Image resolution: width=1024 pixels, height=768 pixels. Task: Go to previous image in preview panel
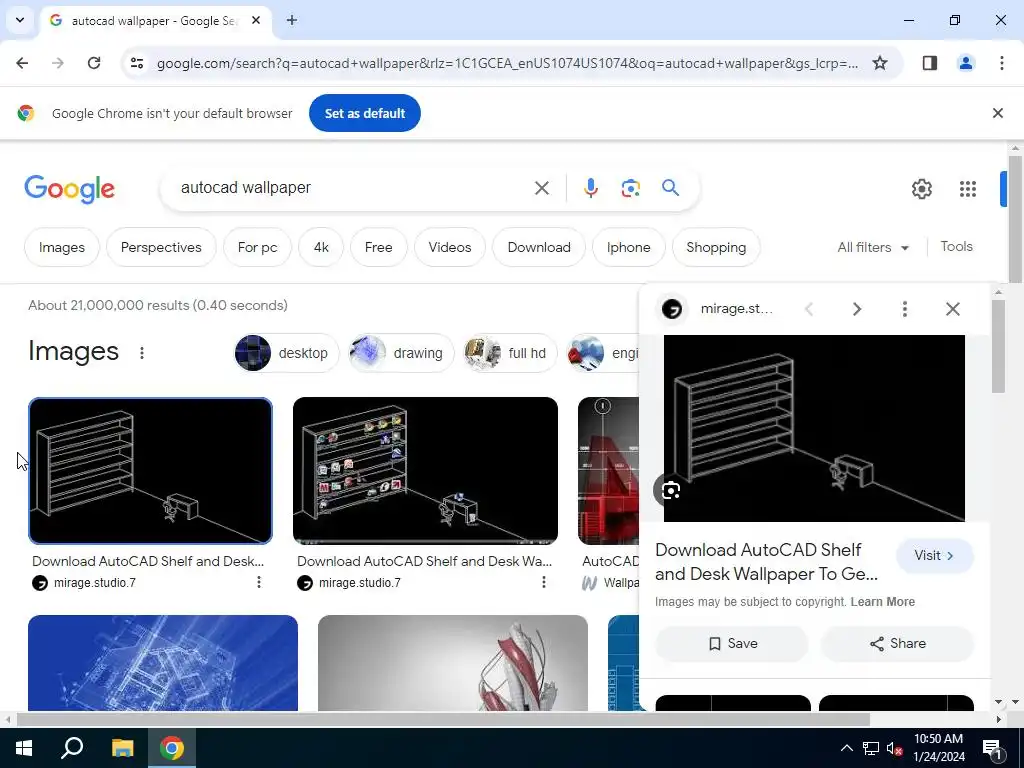[808, 309]
